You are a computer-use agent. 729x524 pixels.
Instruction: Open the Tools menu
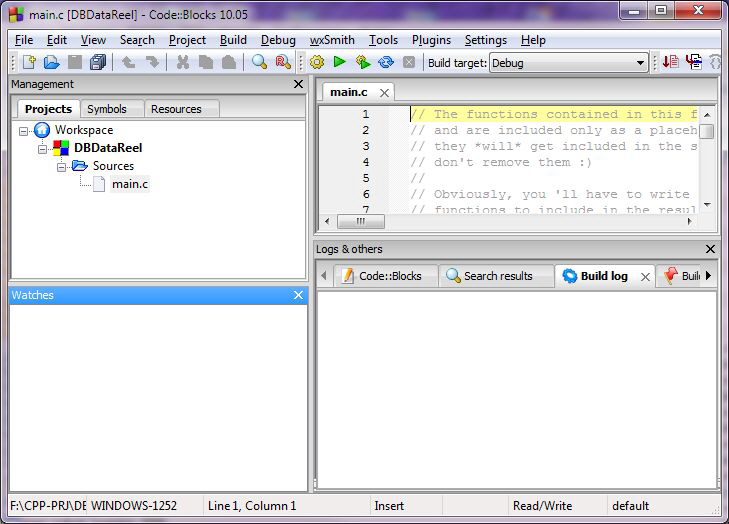tap(383, 40)
